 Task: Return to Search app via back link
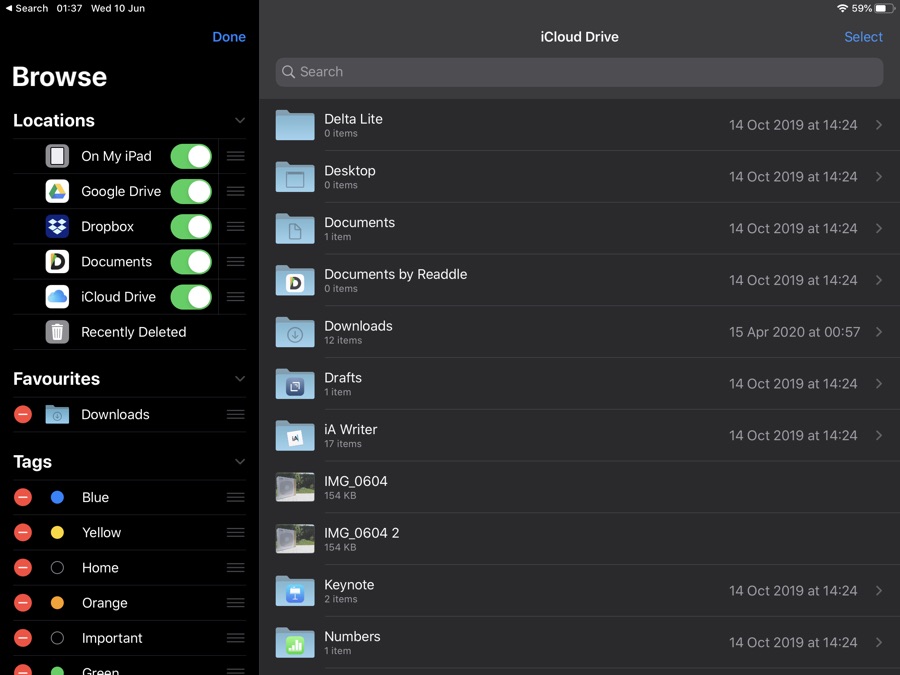27,8
